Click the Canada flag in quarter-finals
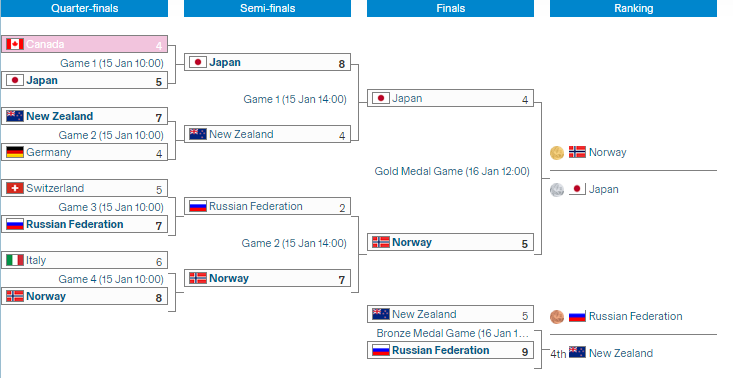The image size is (733, 382). [x=14, y=44]
